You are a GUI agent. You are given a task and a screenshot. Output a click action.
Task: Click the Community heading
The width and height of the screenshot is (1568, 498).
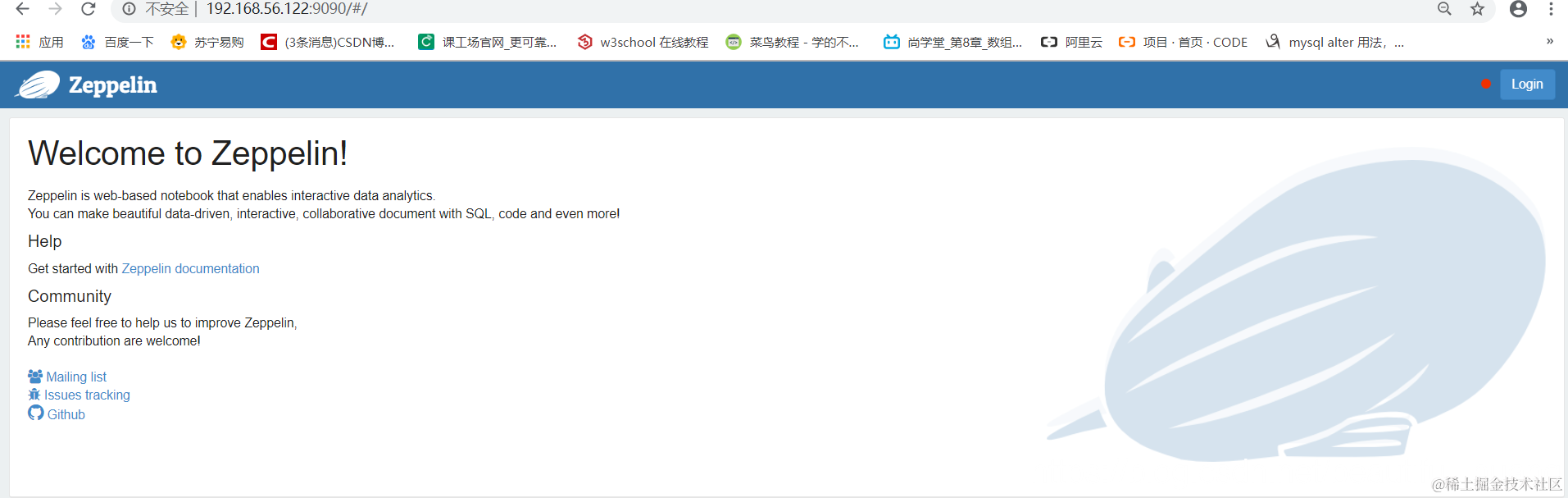click(70, 296)
